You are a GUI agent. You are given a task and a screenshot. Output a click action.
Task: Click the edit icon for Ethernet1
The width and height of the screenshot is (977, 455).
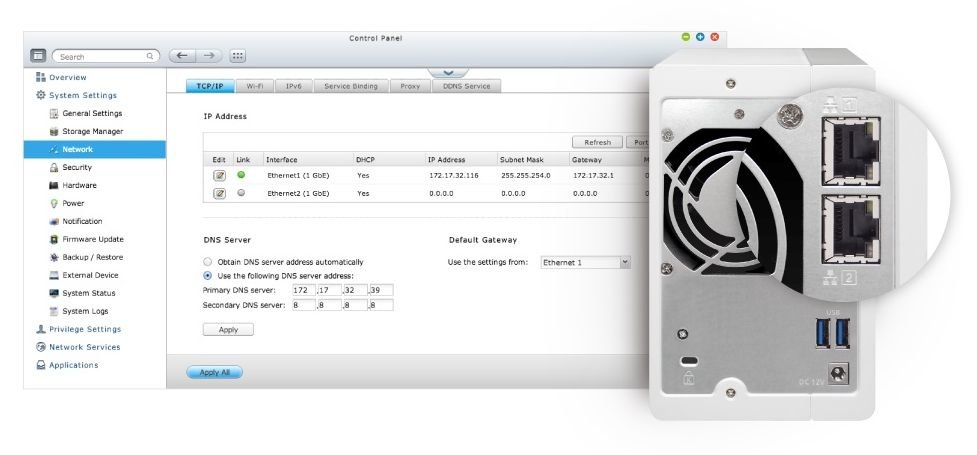click(219, 176)
